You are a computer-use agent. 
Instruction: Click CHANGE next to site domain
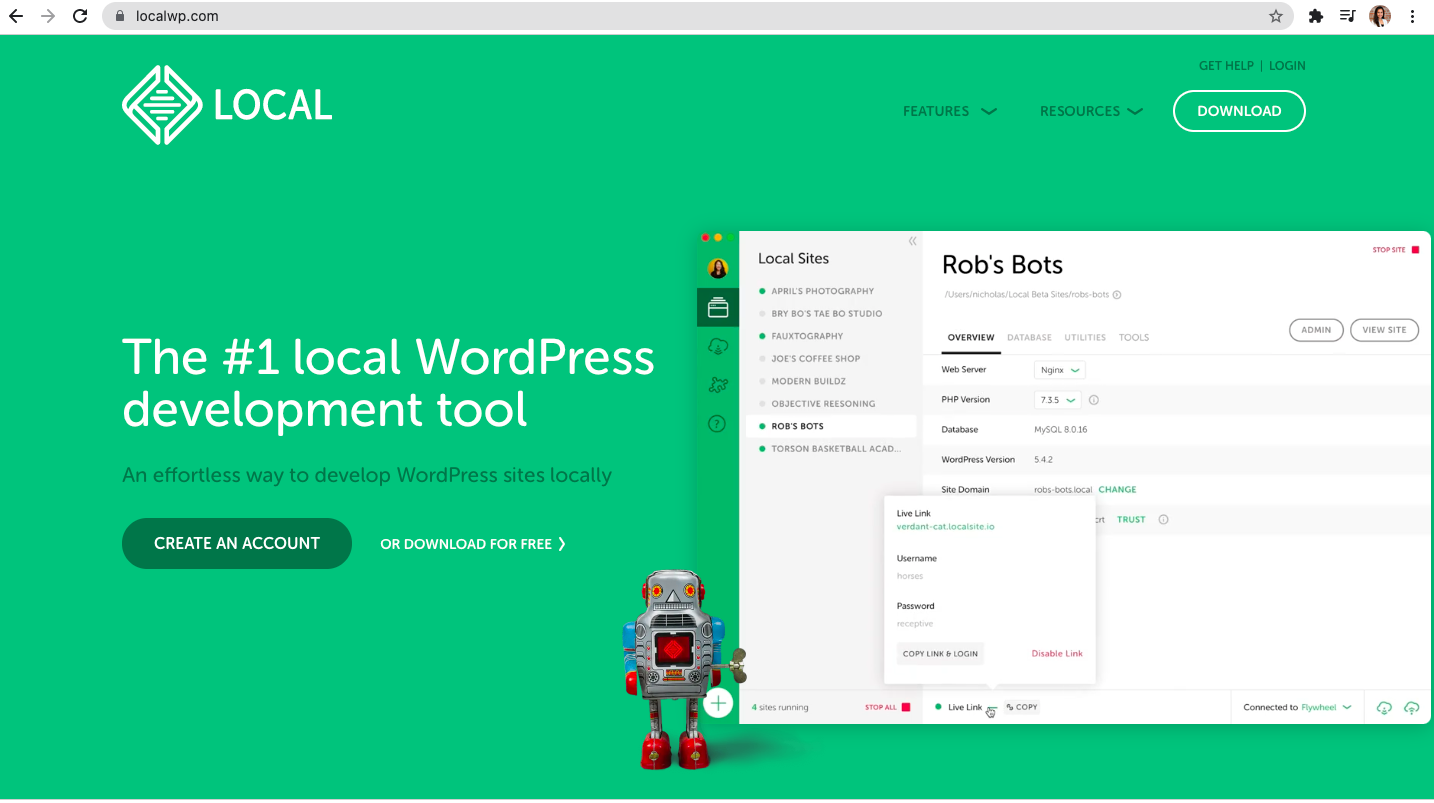(x=1117, y=490)
